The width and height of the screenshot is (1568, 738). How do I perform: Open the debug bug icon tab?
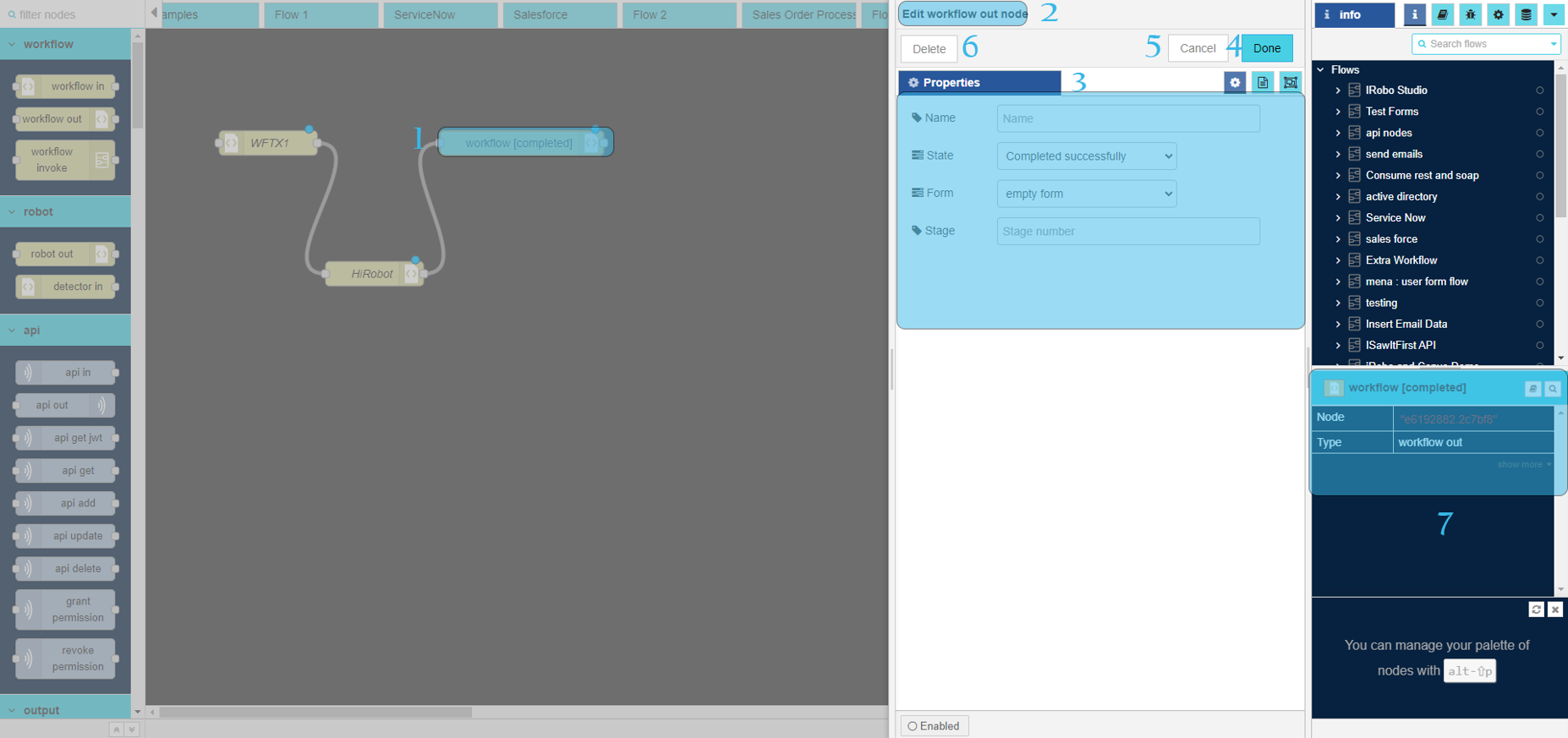(x=1470, y=14)
